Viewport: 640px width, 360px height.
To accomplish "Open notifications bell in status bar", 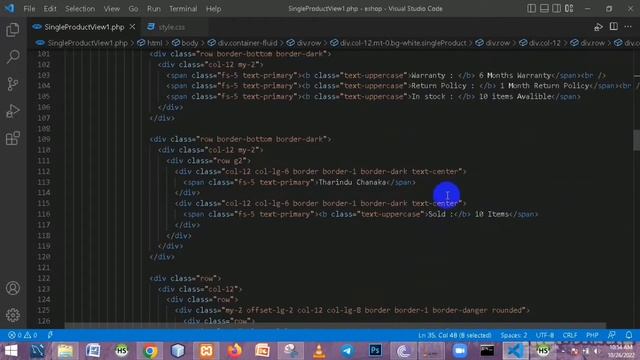I will click(629, 335).
